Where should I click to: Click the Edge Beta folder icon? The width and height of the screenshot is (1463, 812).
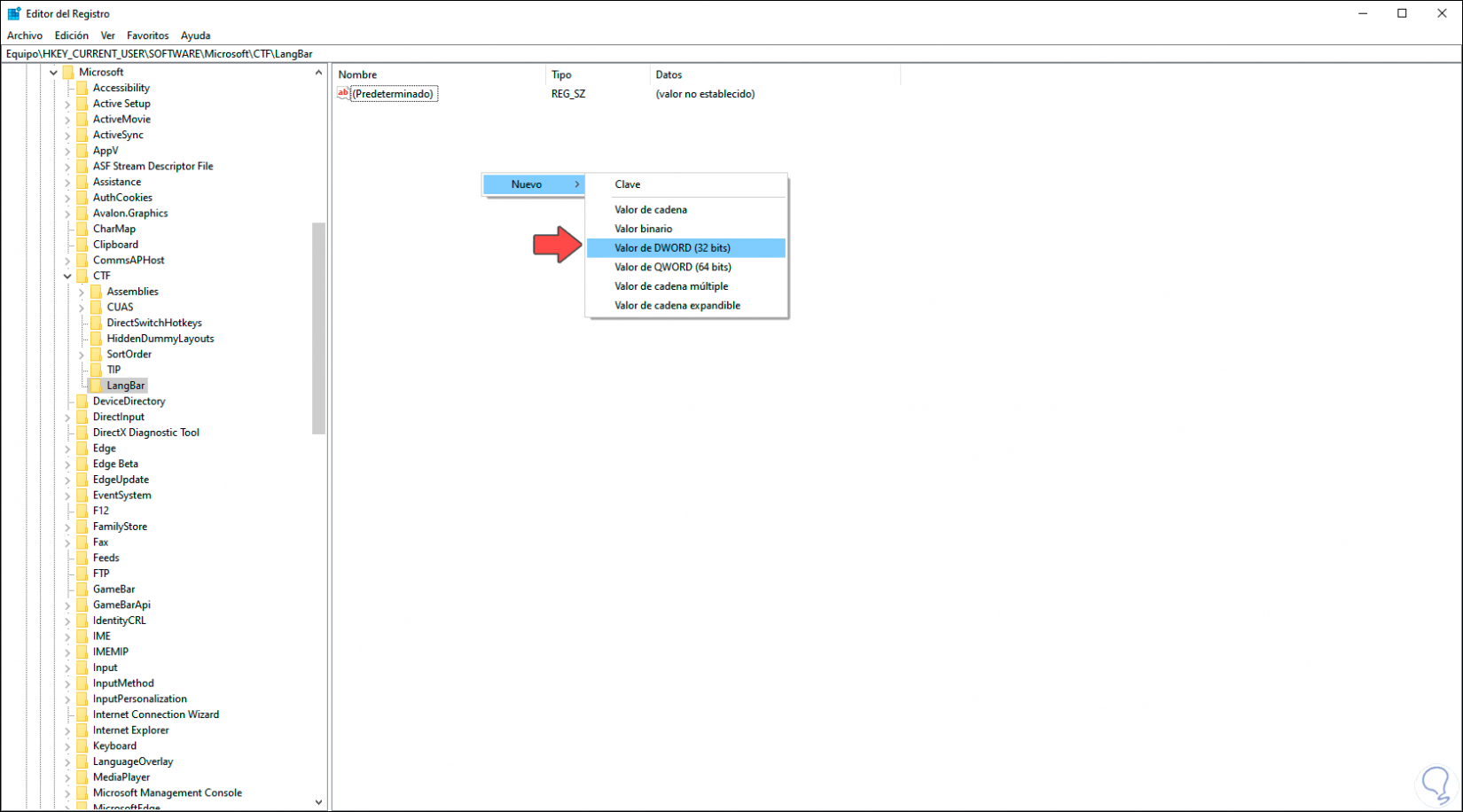pos(82,464)
